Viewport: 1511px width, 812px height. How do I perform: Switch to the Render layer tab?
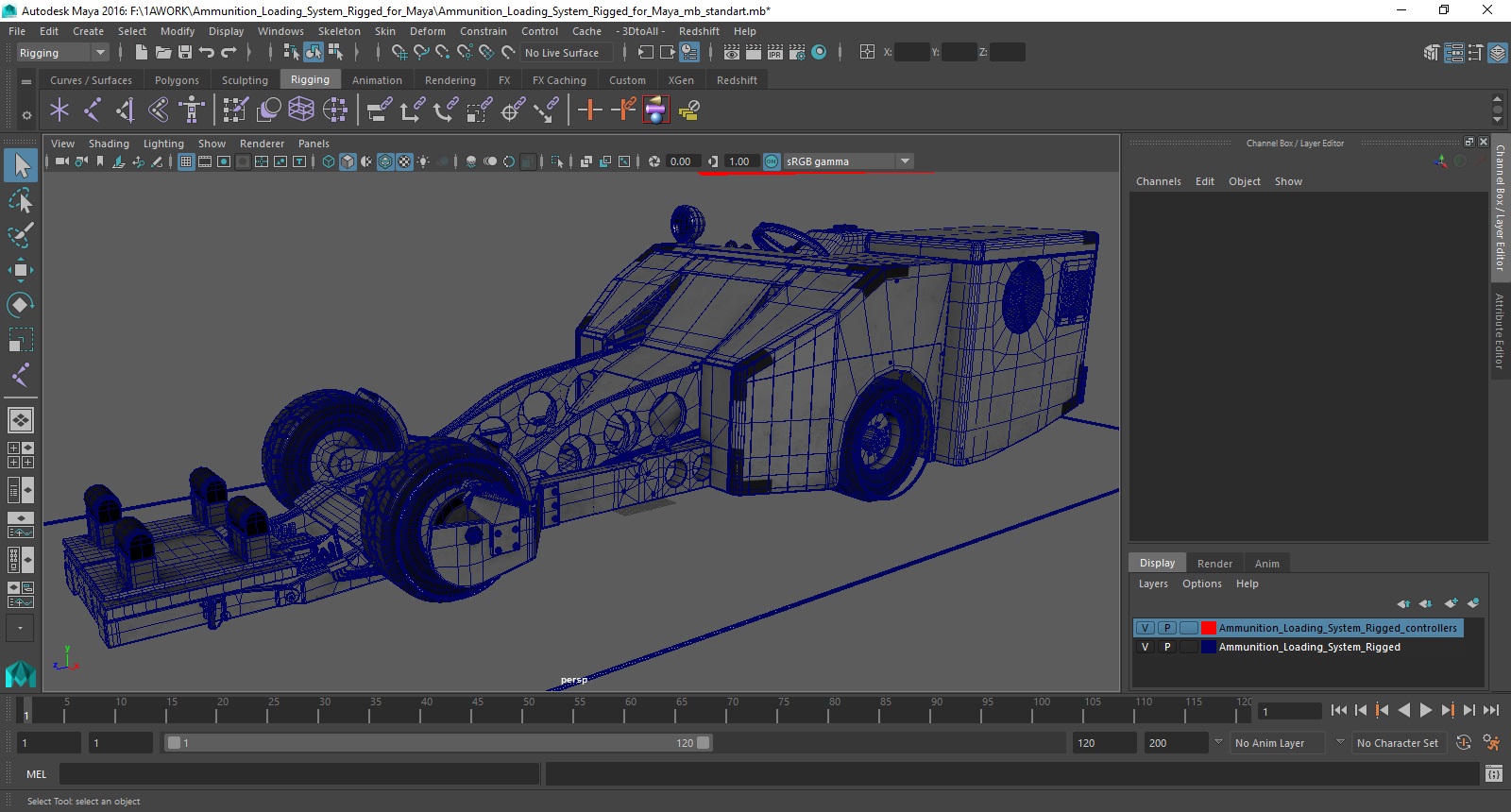coord(1214,564)
